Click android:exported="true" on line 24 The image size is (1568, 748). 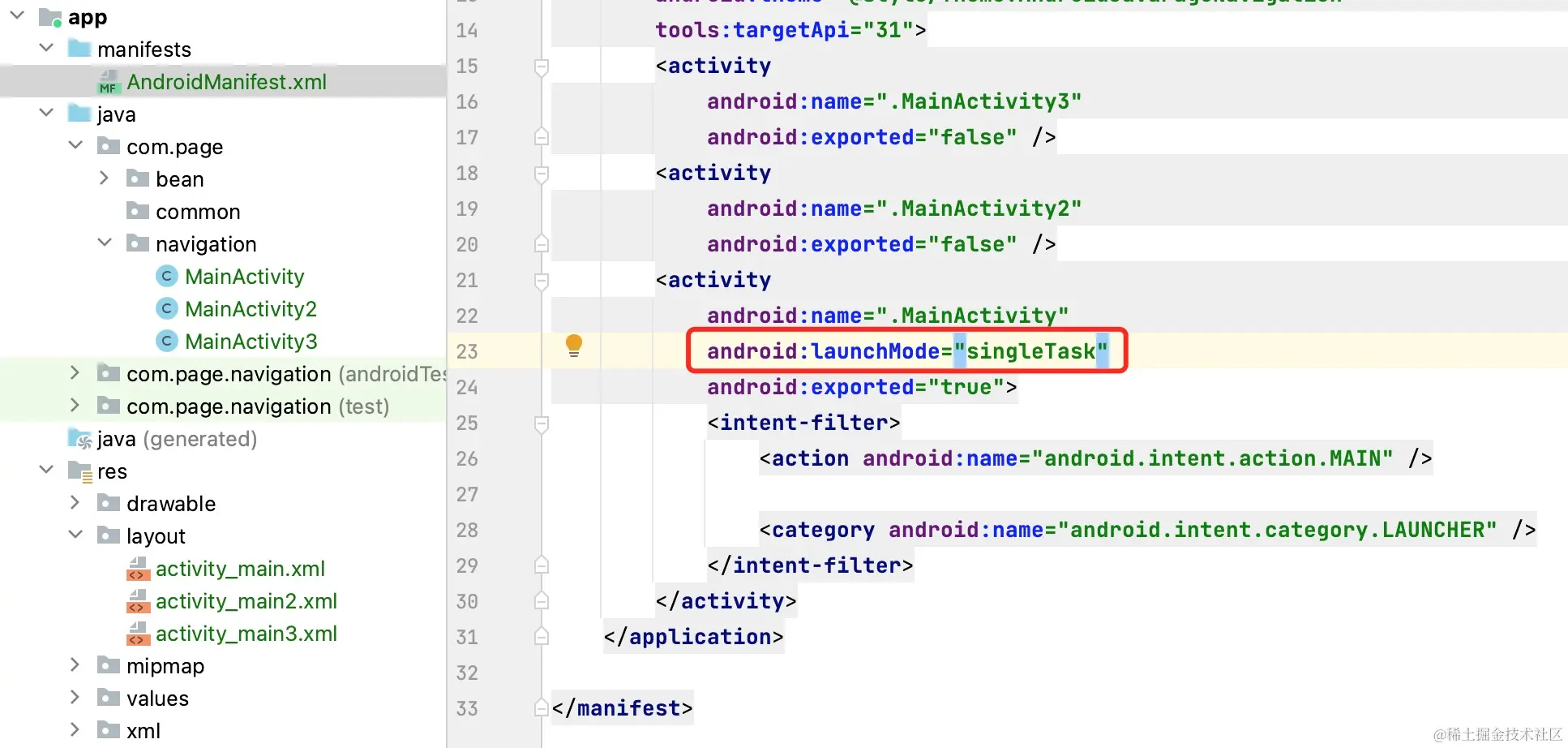[x=855, y=387]
